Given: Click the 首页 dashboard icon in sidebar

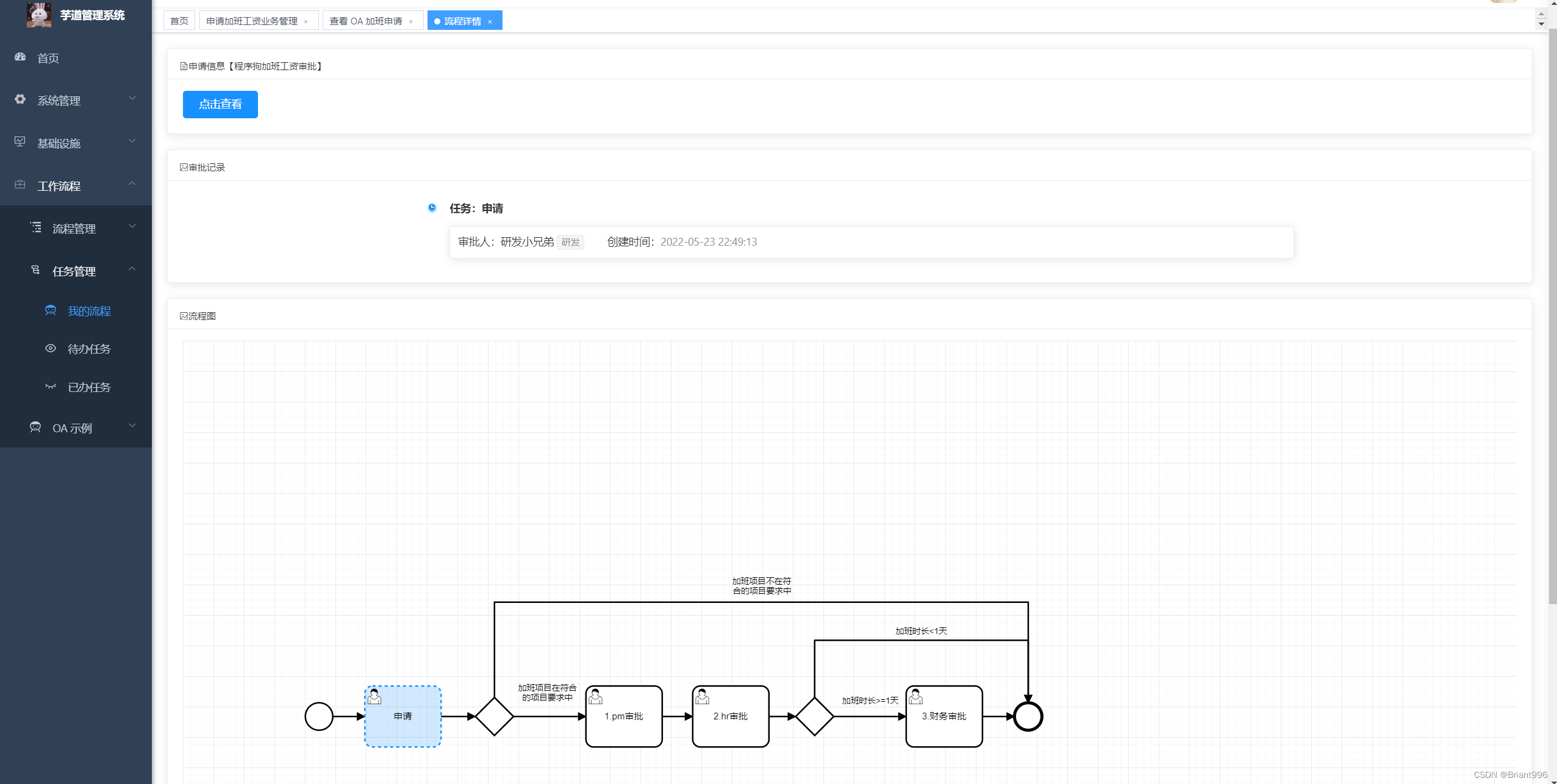Looking at the screenshot, I should [20, 57].
